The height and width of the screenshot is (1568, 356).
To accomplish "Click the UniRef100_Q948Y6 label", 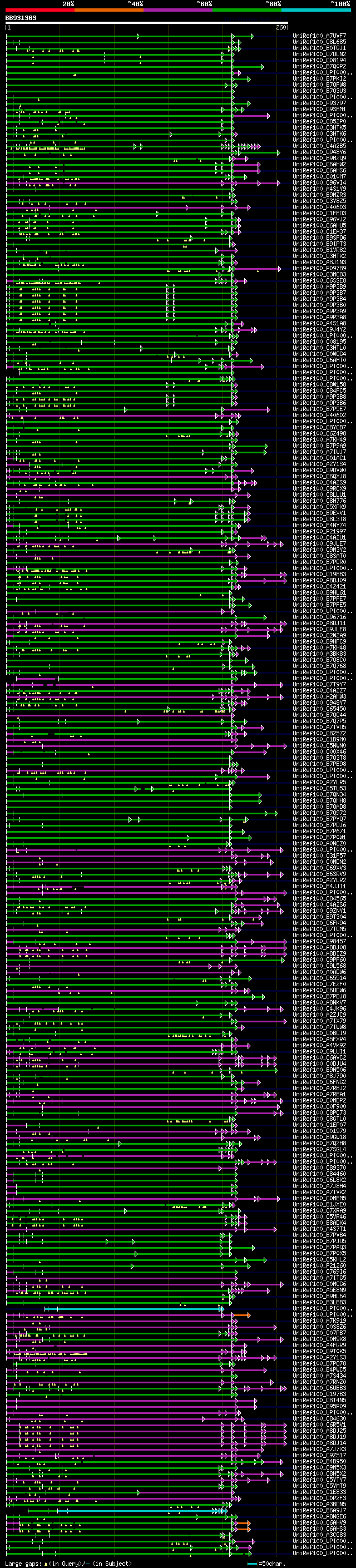I will tap(319, 152).
